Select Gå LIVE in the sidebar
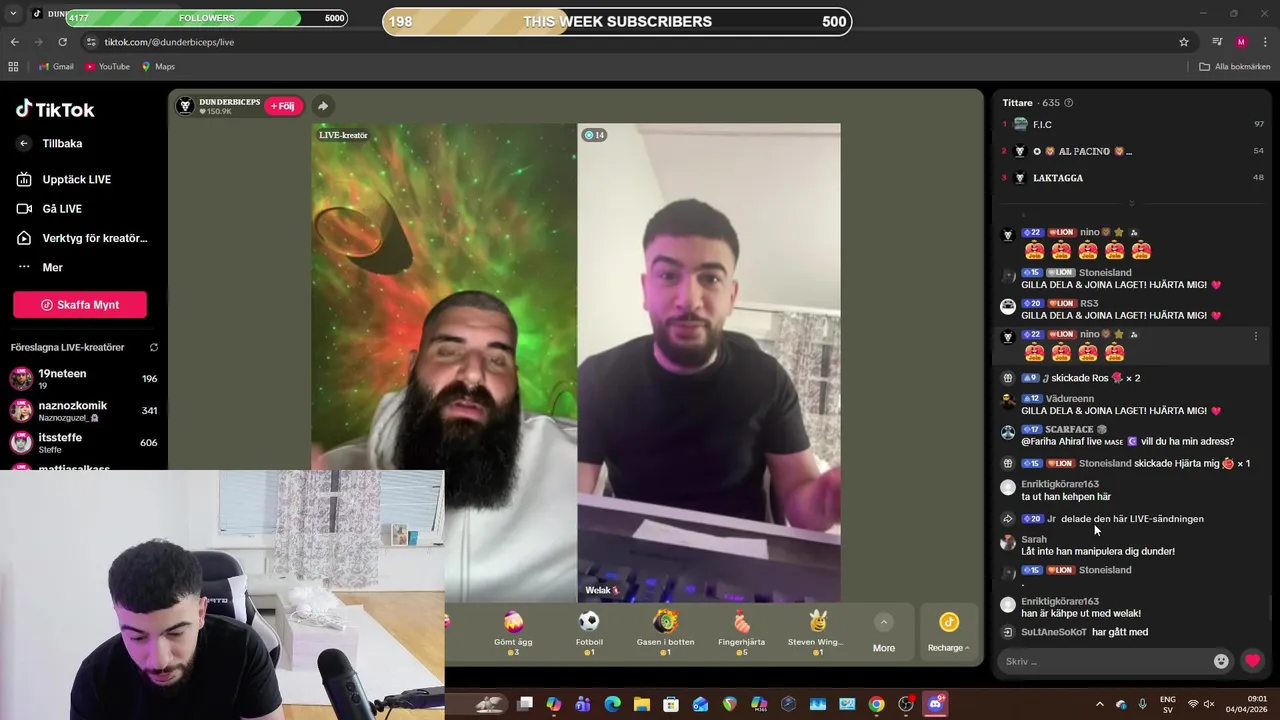This screenshot has width=1280, height=720. (x=50, y=208)
